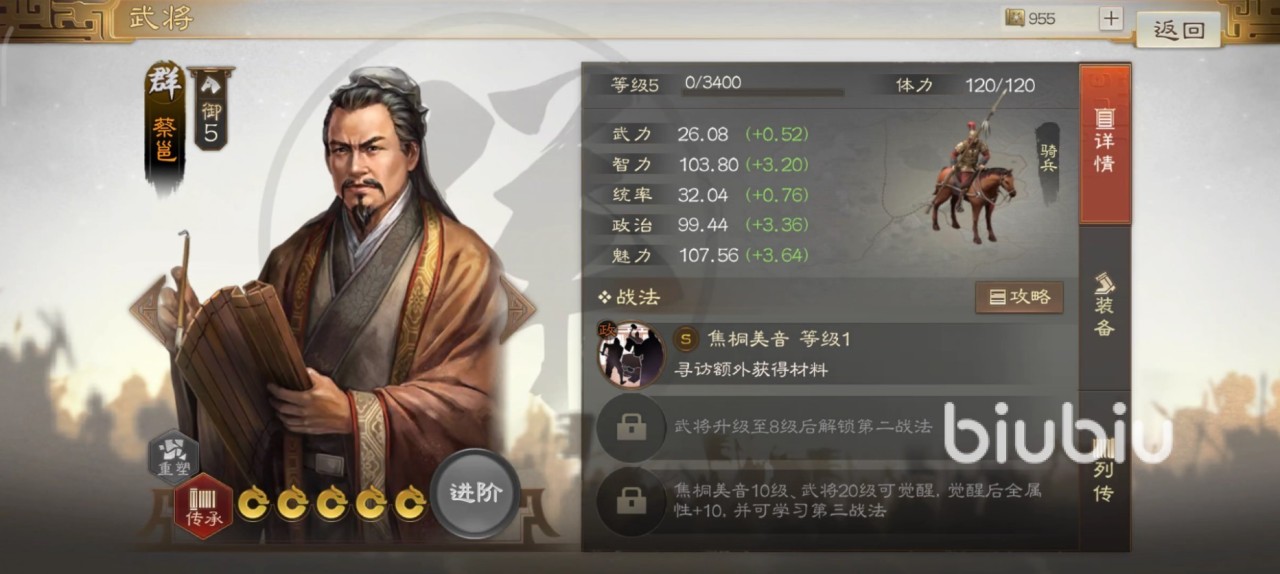The width and height of the screenshot is (1280, 574).
Task: Open the 传承 inheritance hexagon icon
Action: pos(204,506)
